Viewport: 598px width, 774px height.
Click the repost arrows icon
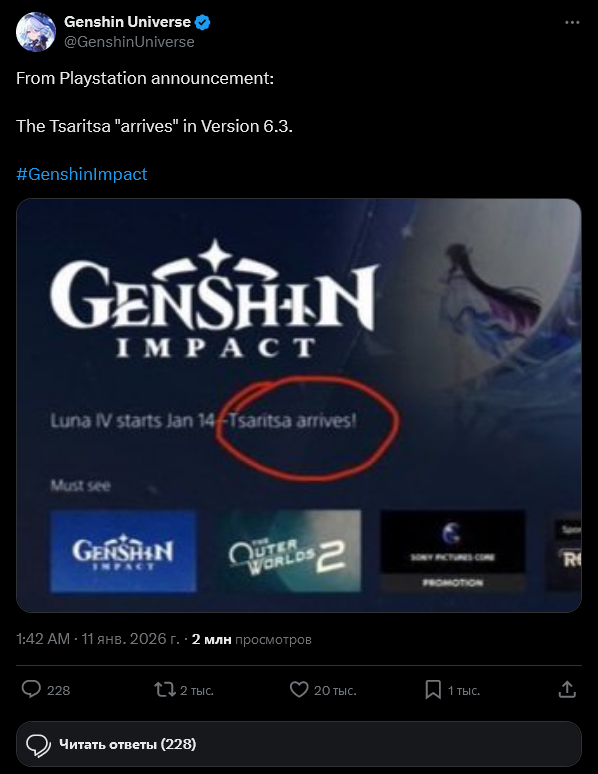[x=164, y=689]
